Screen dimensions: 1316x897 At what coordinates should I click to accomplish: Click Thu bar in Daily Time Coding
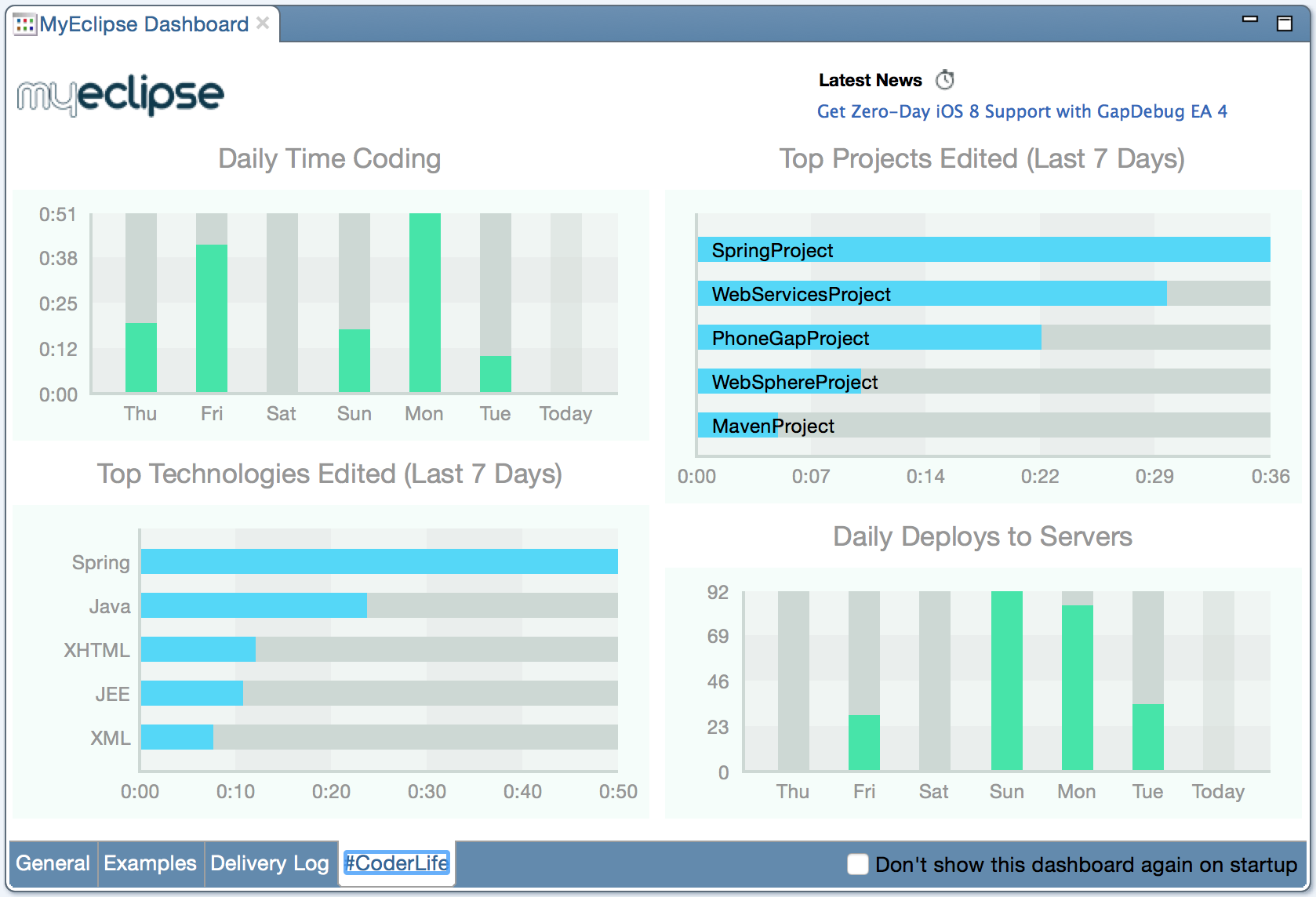(x=141, y=358)
